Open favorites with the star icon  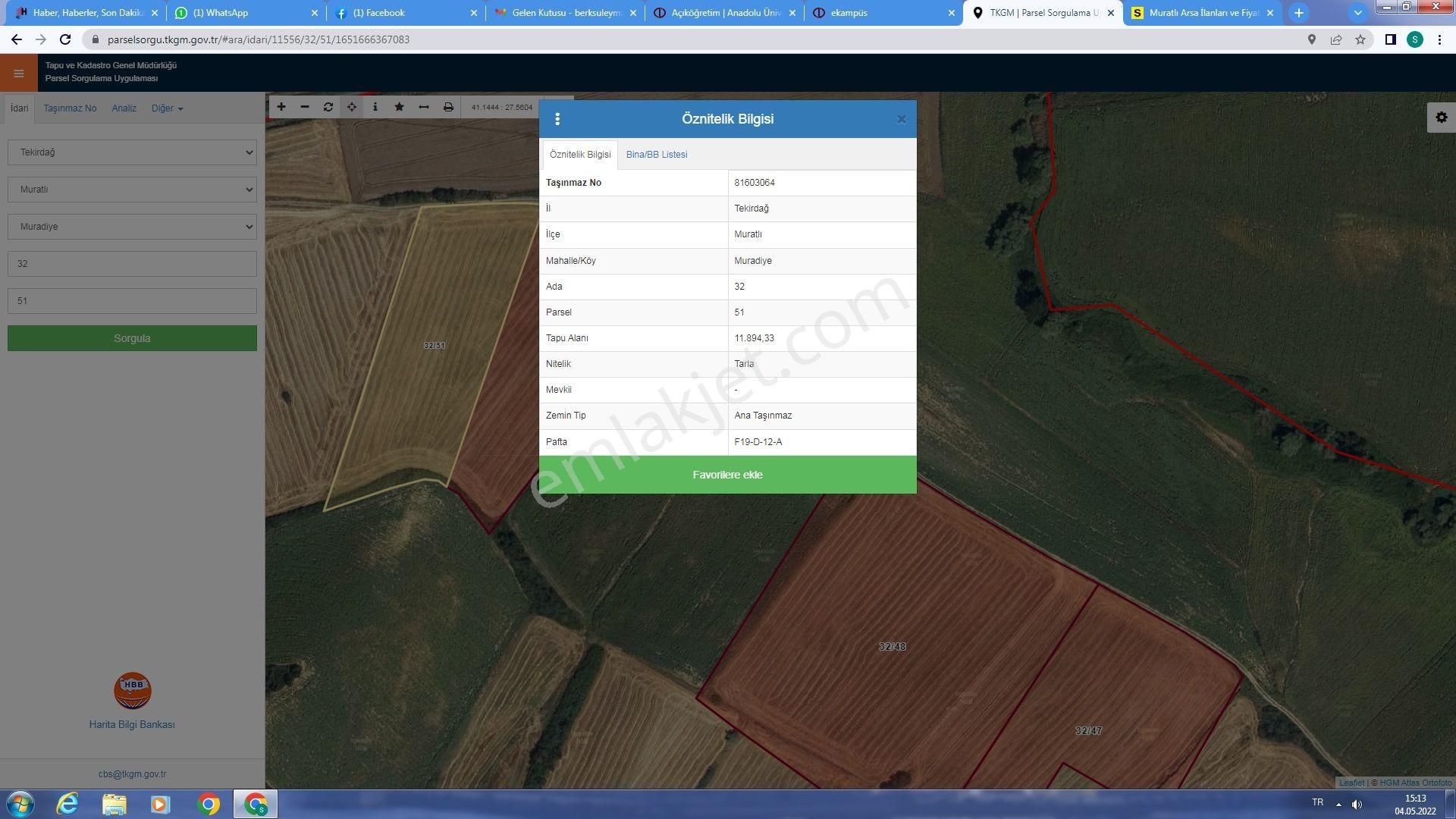tap(400, 107)
